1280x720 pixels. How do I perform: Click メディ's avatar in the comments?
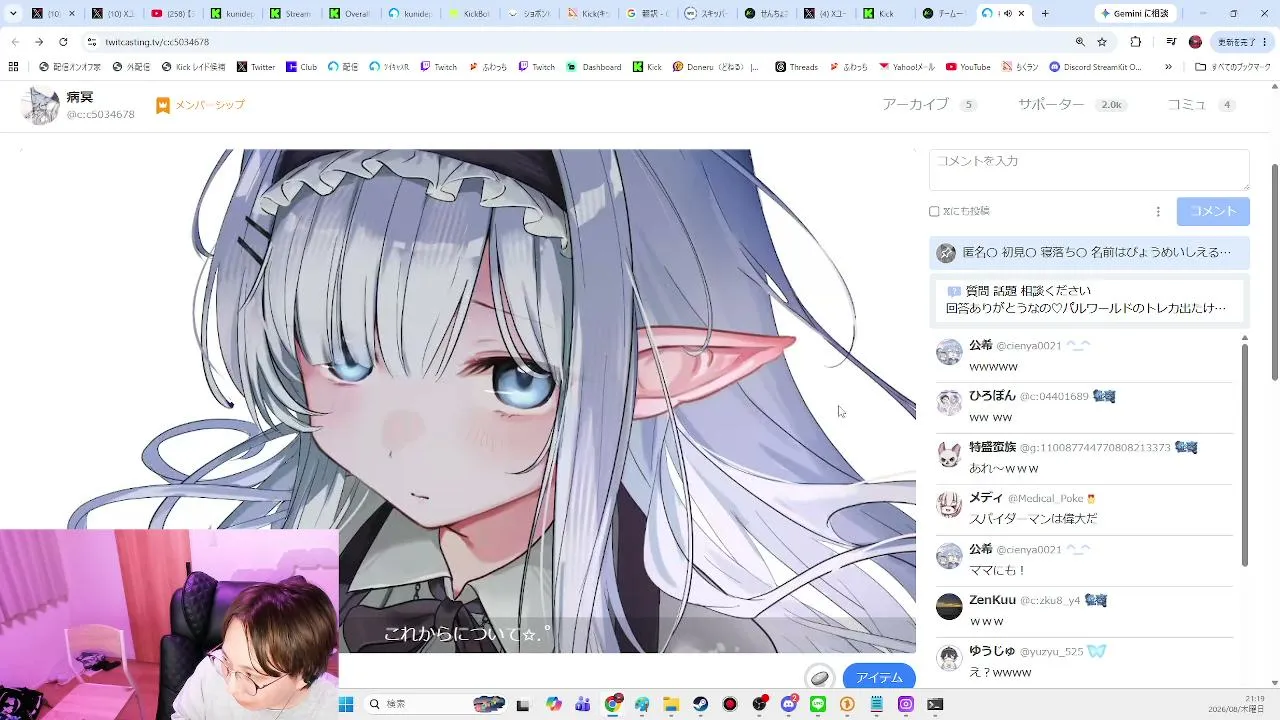949,505
